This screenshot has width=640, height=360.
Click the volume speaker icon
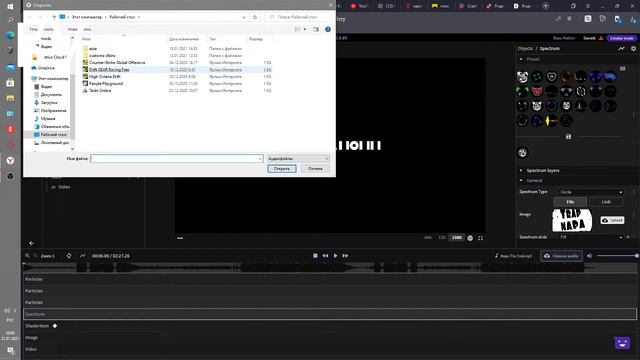[589, 256]
